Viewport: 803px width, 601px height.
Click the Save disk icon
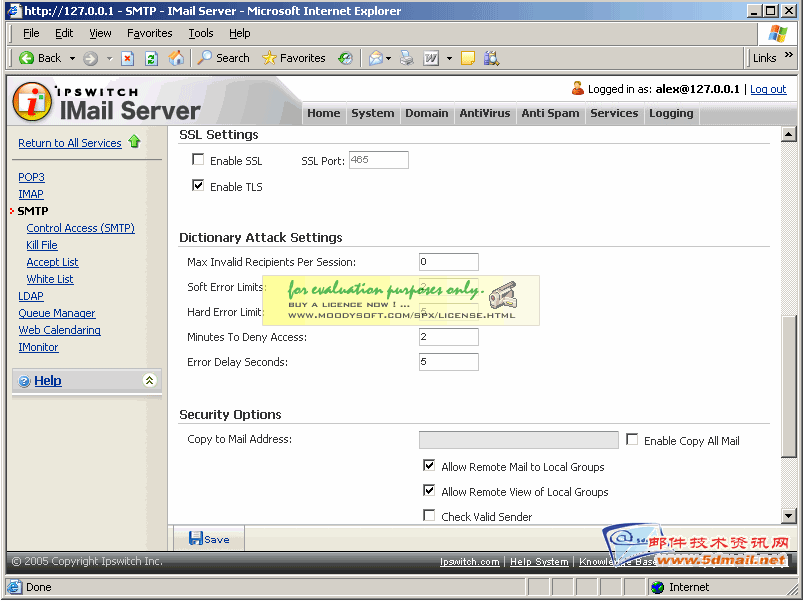[x=196, y=538]
